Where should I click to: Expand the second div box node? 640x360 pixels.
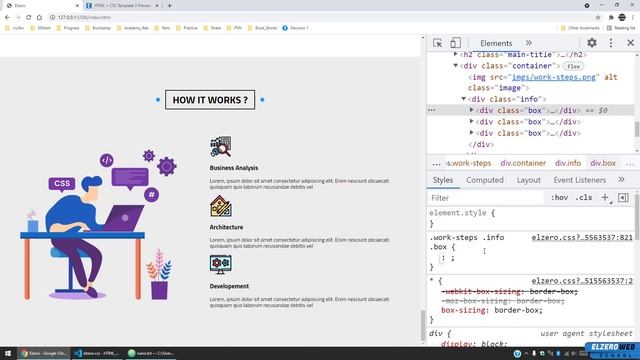tap(471, 122)
